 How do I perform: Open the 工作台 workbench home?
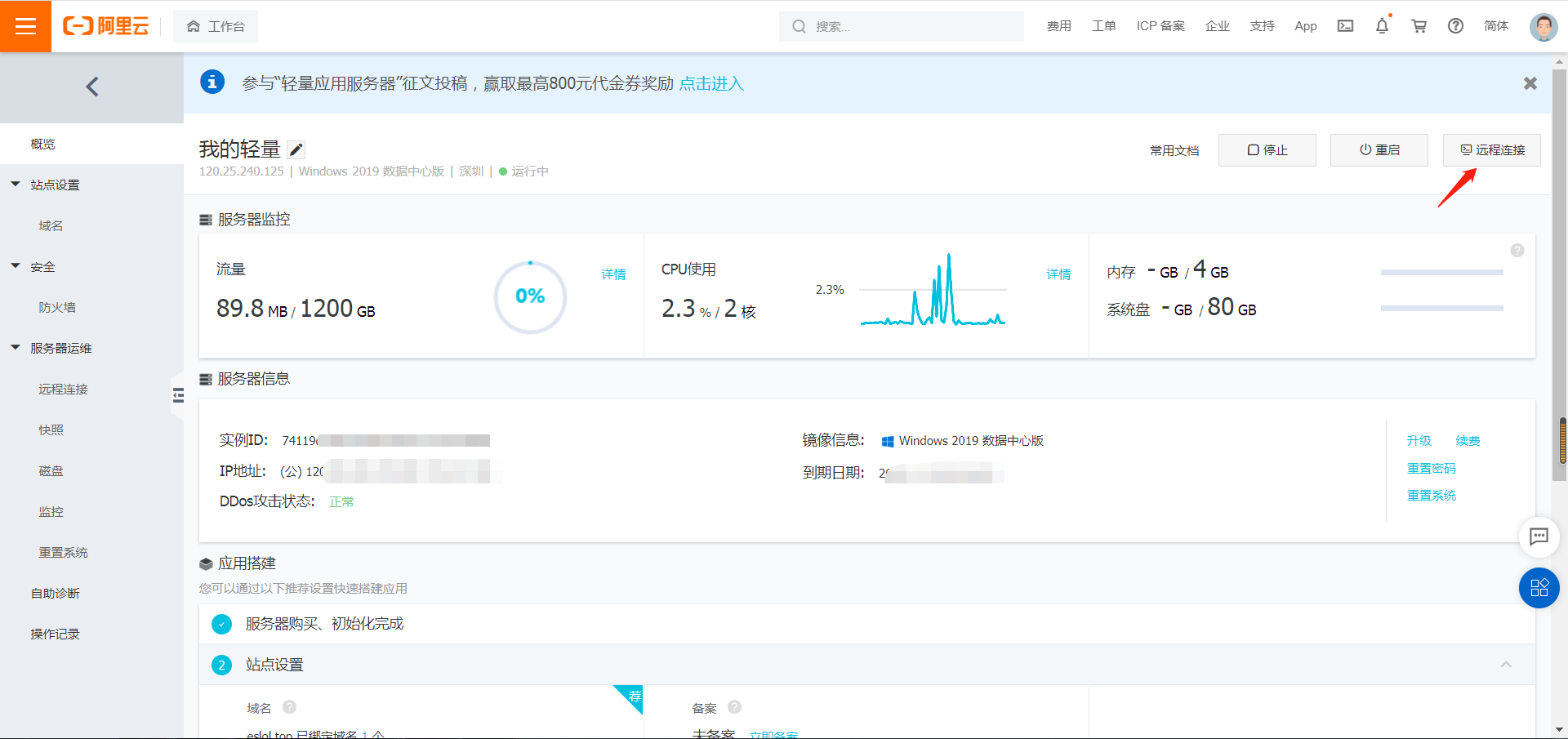(216, 26)
